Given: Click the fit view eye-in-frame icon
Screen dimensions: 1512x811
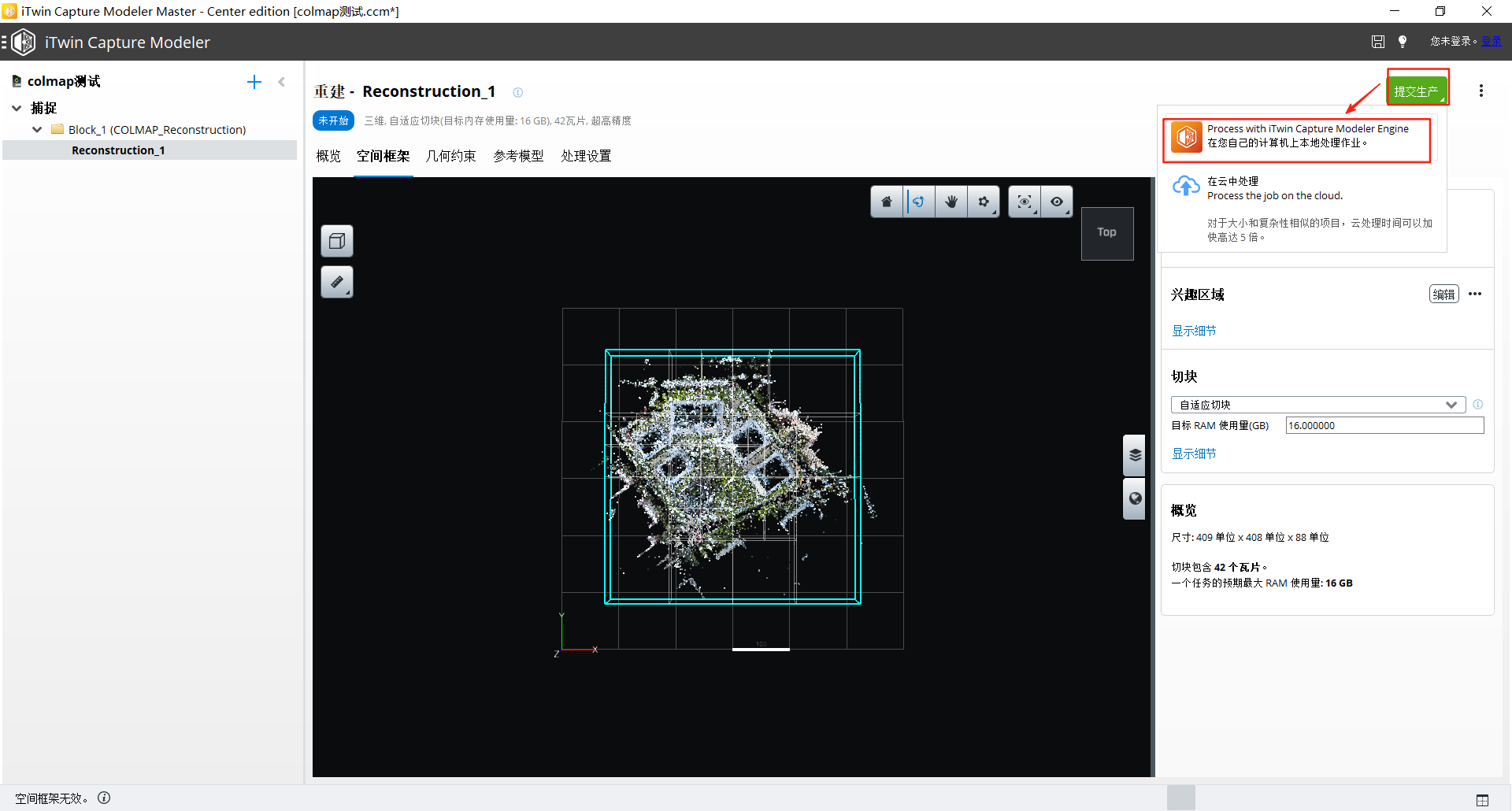Looking at the screenshot, I should [x=1024, y=202].
